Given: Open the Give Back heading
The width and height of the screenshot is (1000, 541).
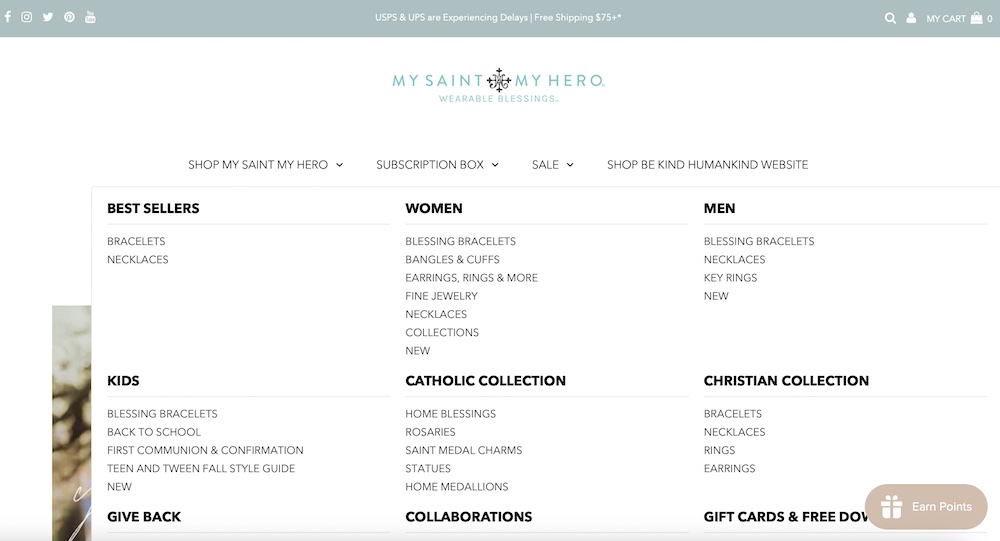Looking at the screenshot, I should (x=144, y=517).
